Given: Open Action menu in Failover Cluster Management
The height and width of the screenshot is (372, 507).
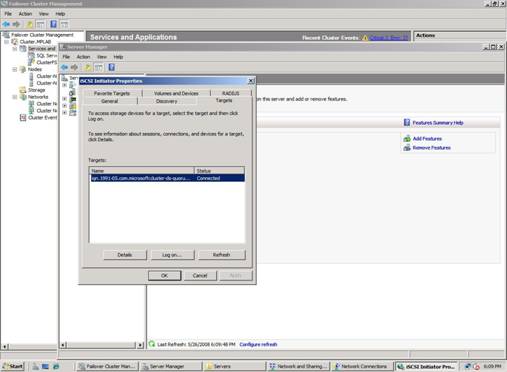Looking at the screenshot, I should coord(25,14).
